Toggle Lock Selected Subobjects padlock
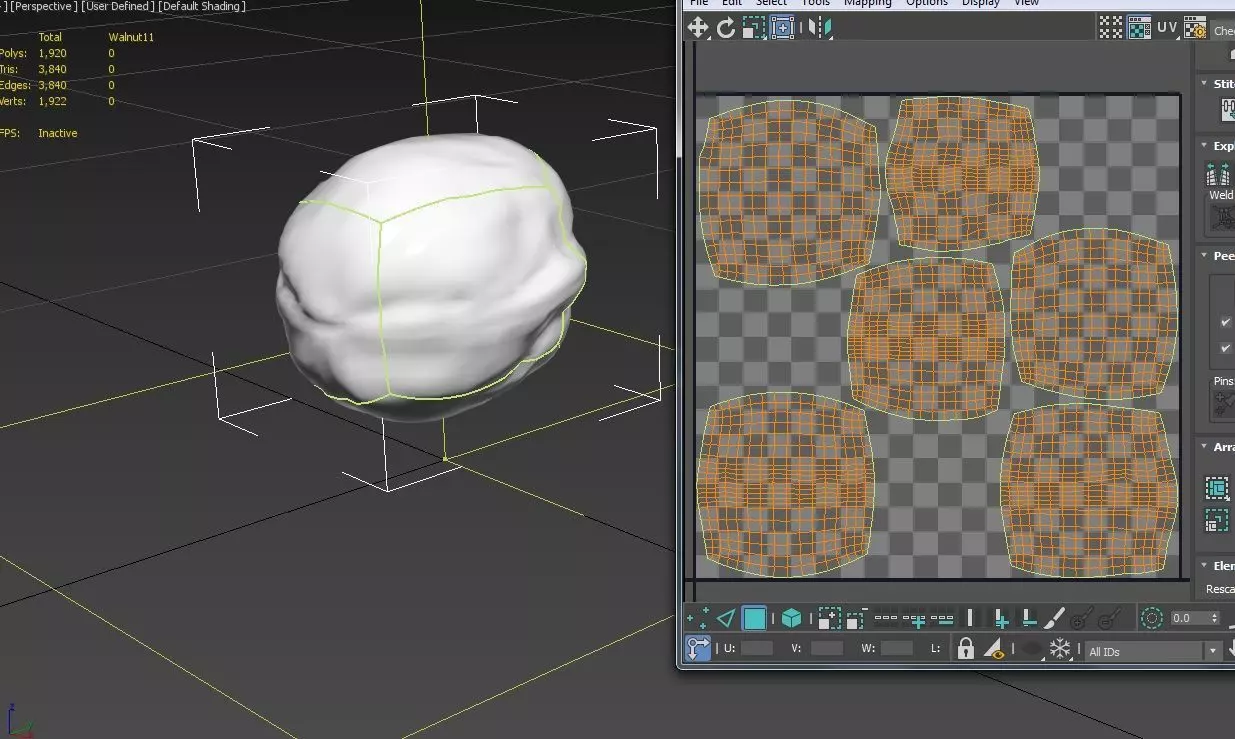 click(965, 649)
